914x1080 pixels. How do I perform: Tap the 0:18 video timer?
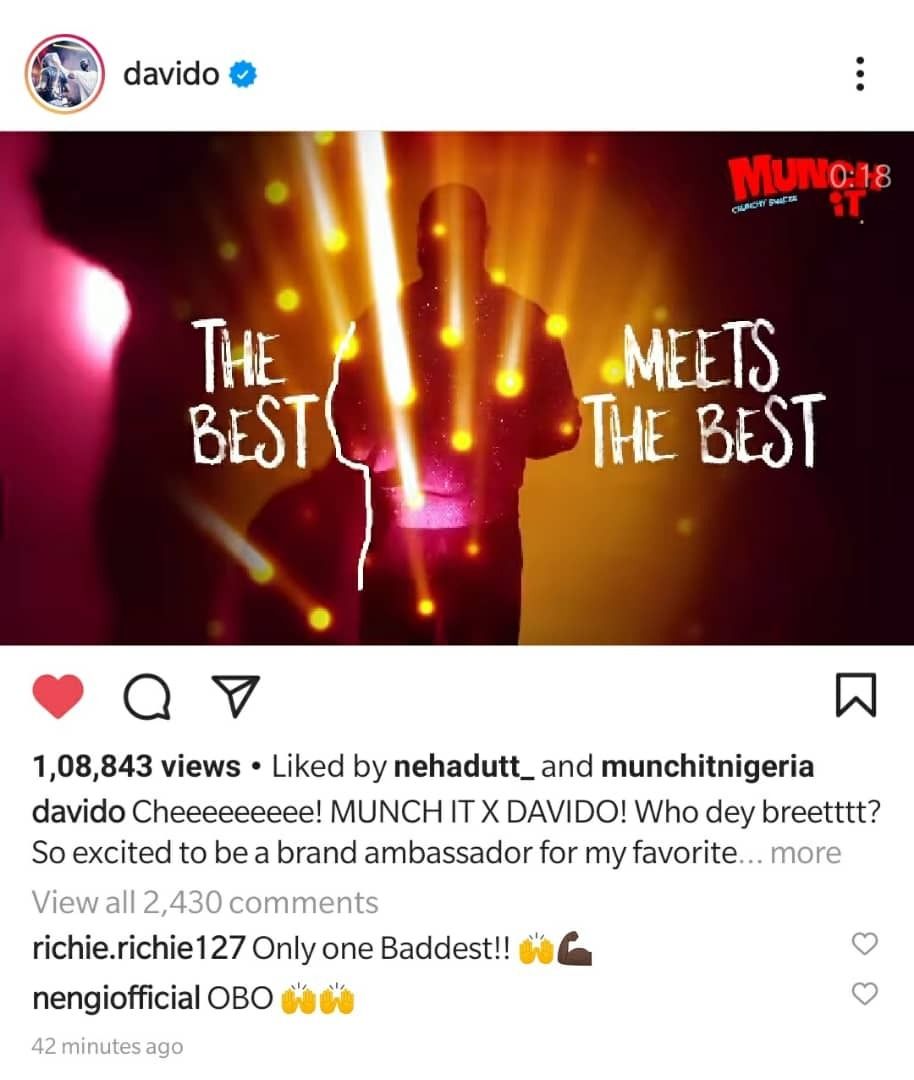click(860, 176)
